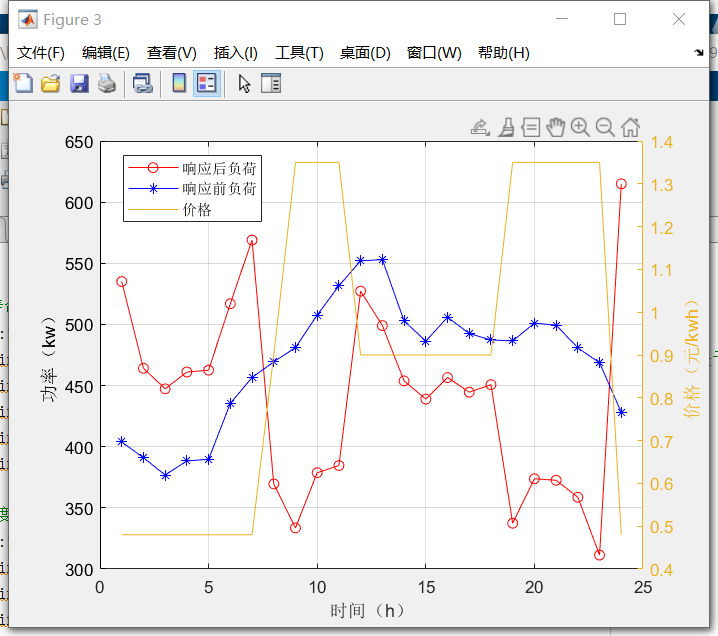Click the x-axis label 时间（h）
Image resolution: width=718 pixels, height=636 pixels.
click(x=367, y=610)
